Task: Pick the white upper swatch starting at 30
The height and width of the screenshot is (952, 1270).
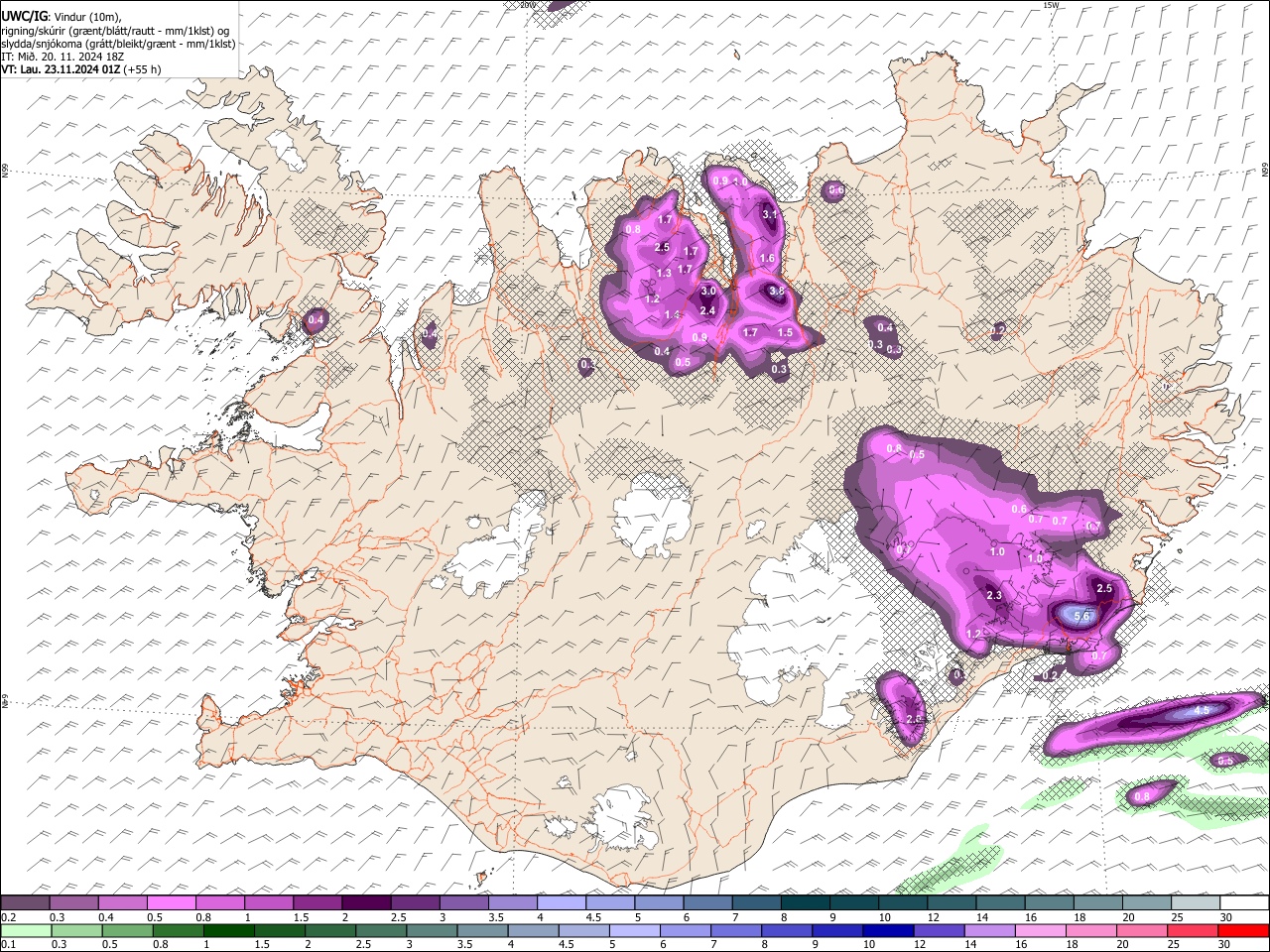Action: [1243, 903]
